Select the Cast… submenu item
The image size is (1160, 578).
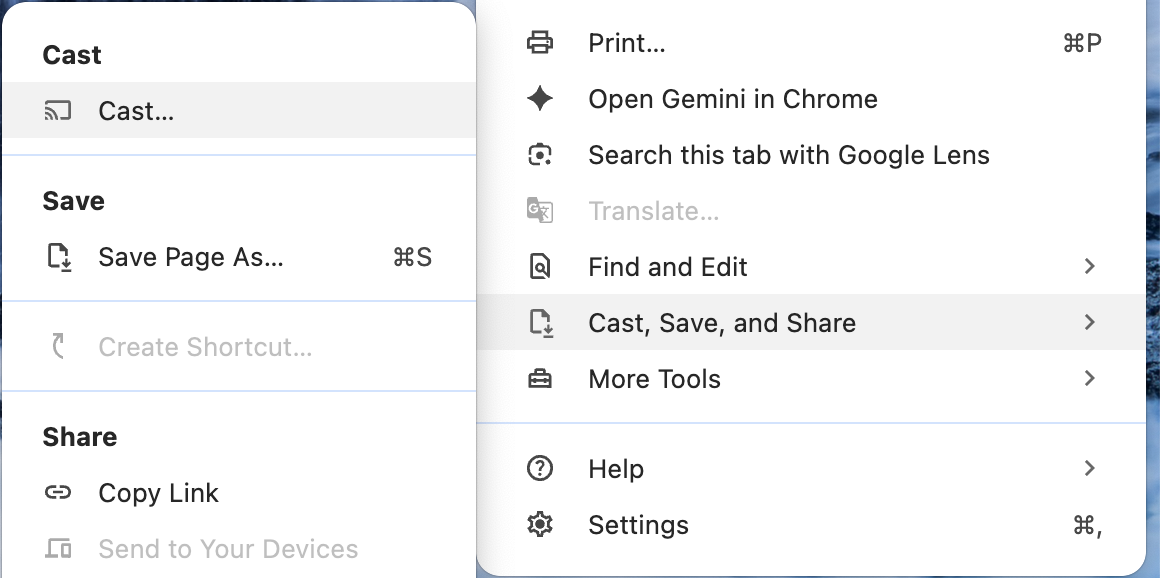coord(238,110)
